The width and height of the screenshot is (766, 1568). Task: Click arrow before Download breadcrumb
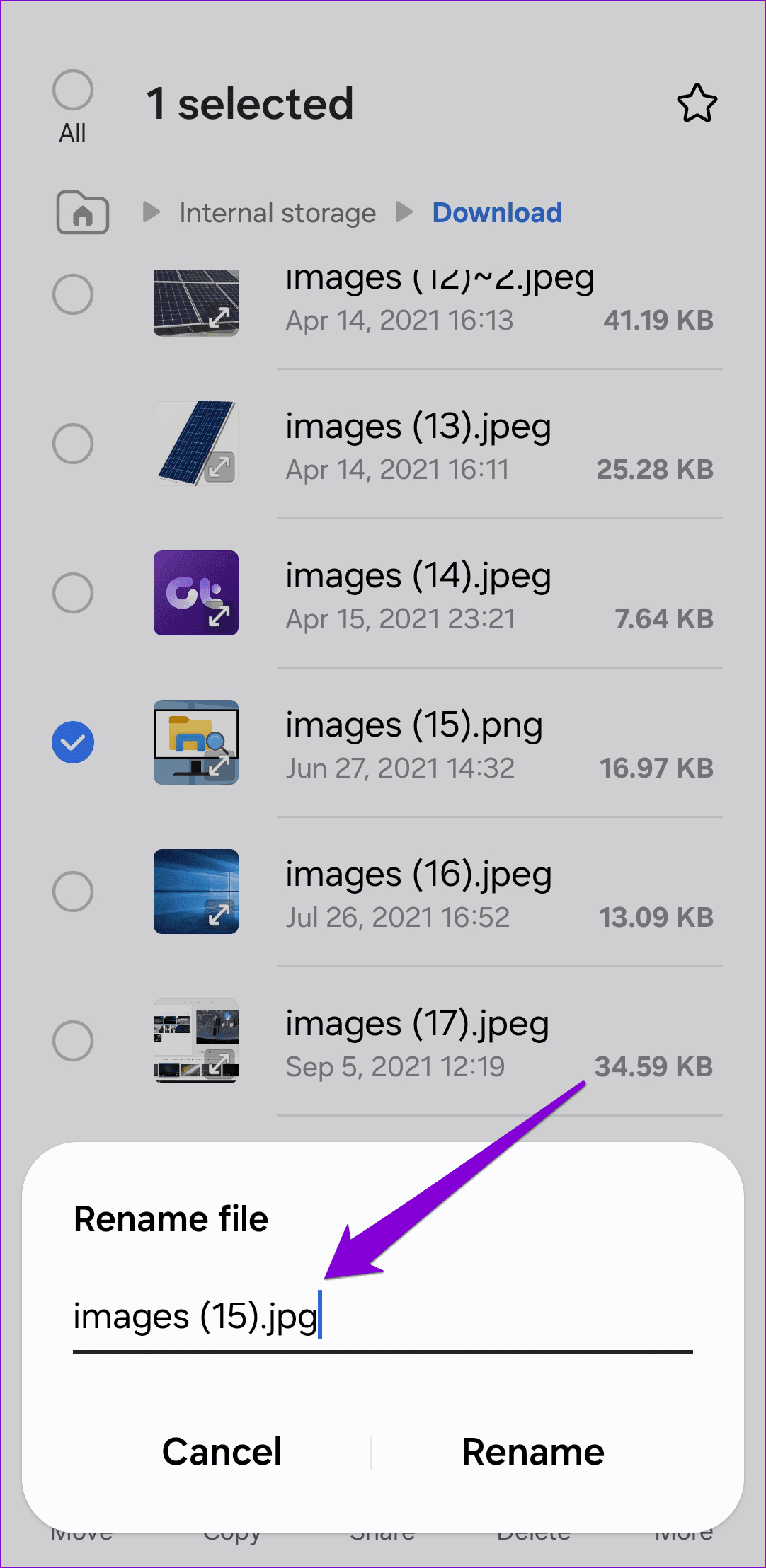404,212
